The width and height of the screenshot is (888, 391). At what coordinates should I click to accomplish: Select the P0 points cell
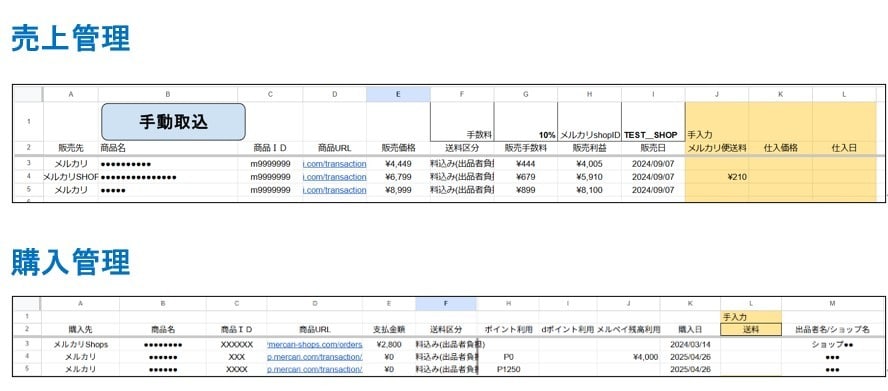click(x=509, y=357)
